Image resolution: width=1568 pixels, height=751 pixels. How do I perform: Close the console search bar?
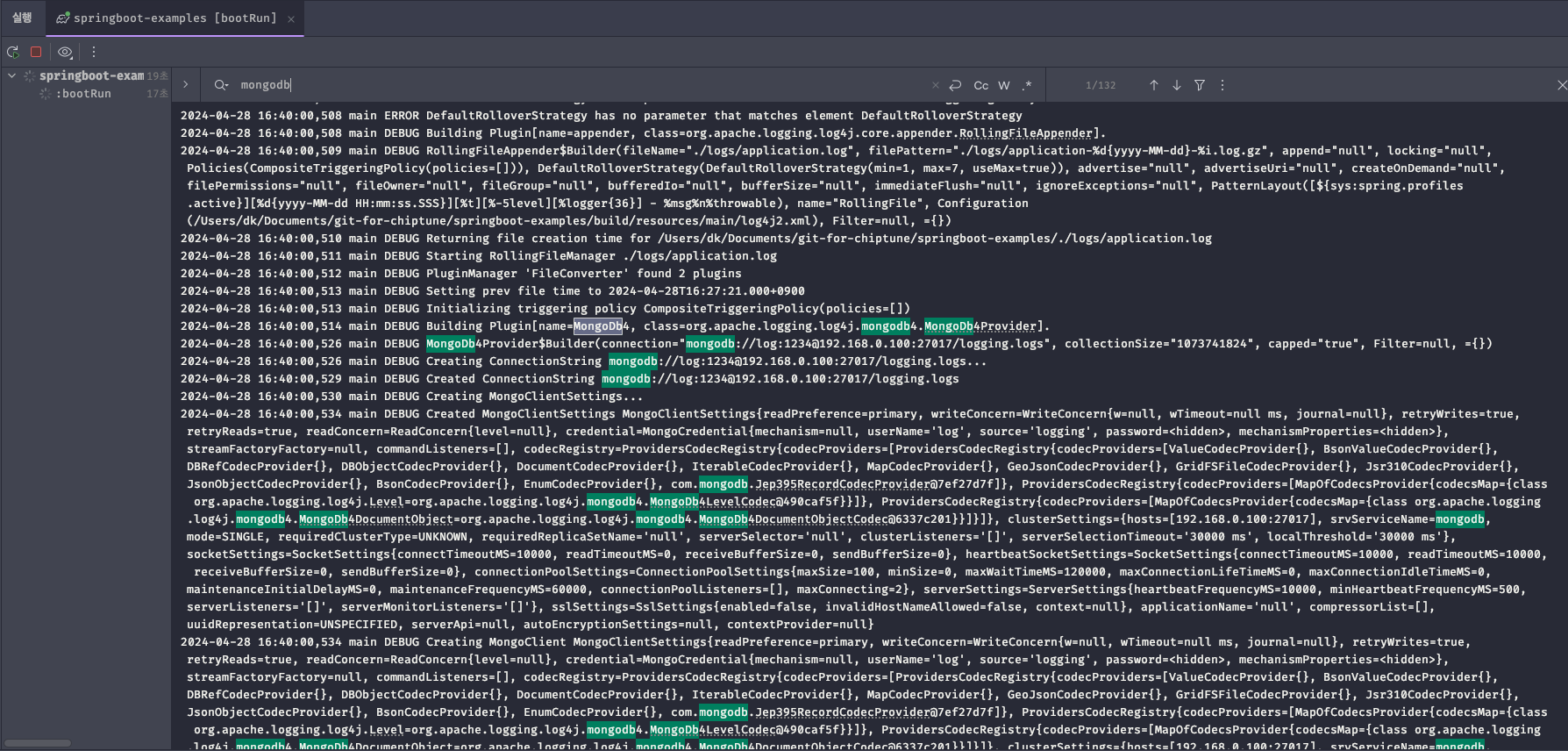(1561, 85)
